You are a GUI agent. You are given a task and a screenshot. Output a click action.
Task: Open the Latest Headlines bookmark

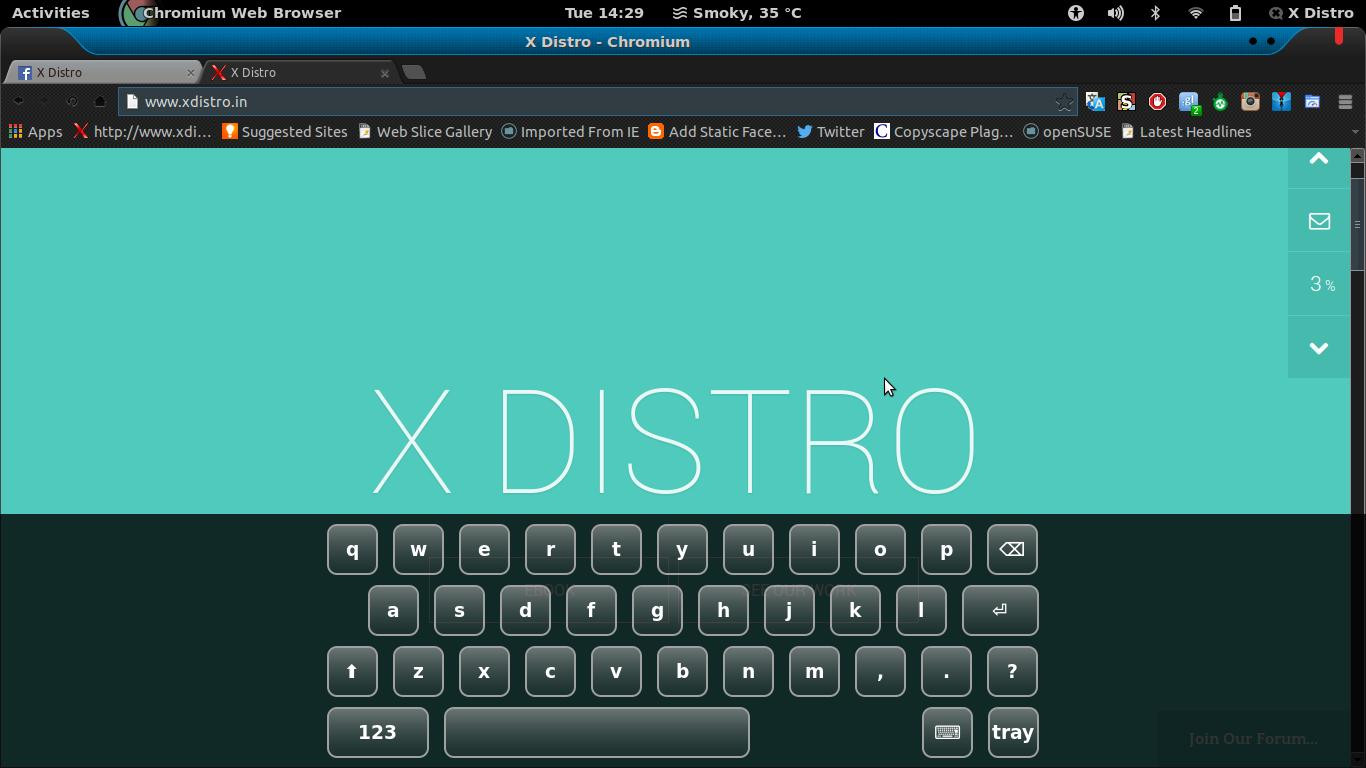[1186, 132]
